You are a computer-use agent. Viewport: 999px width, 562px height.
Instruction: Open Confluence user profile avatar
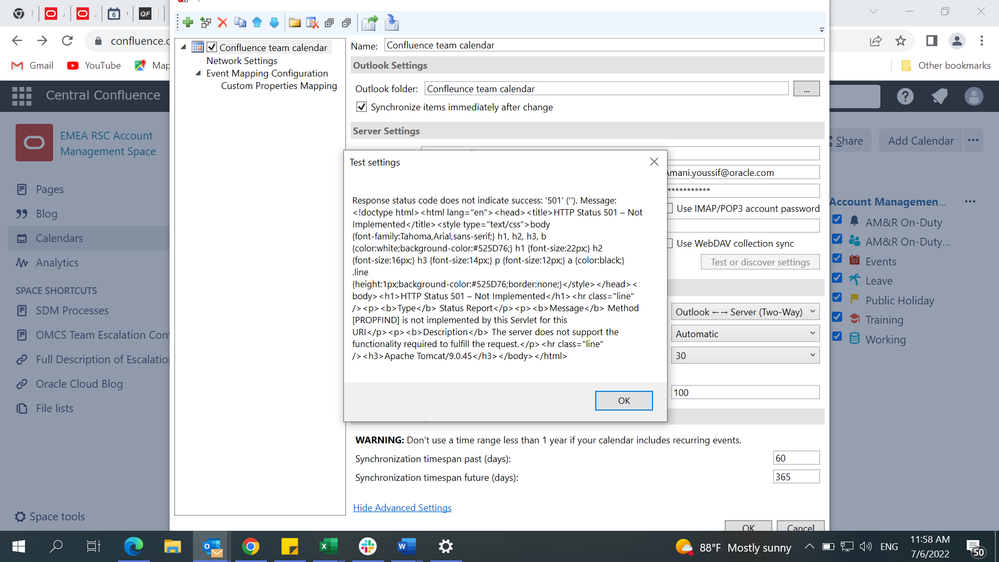coord(974,96)
